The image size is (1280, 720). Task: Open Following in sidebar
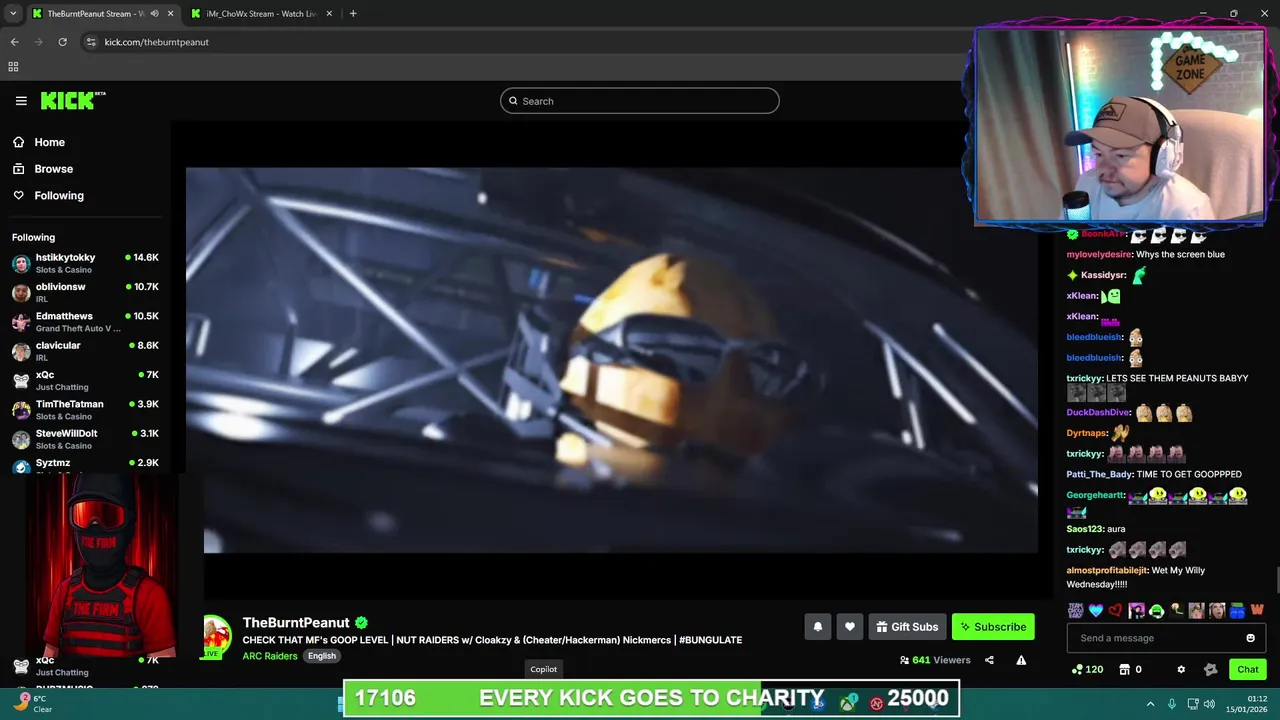tap(48, 196)
